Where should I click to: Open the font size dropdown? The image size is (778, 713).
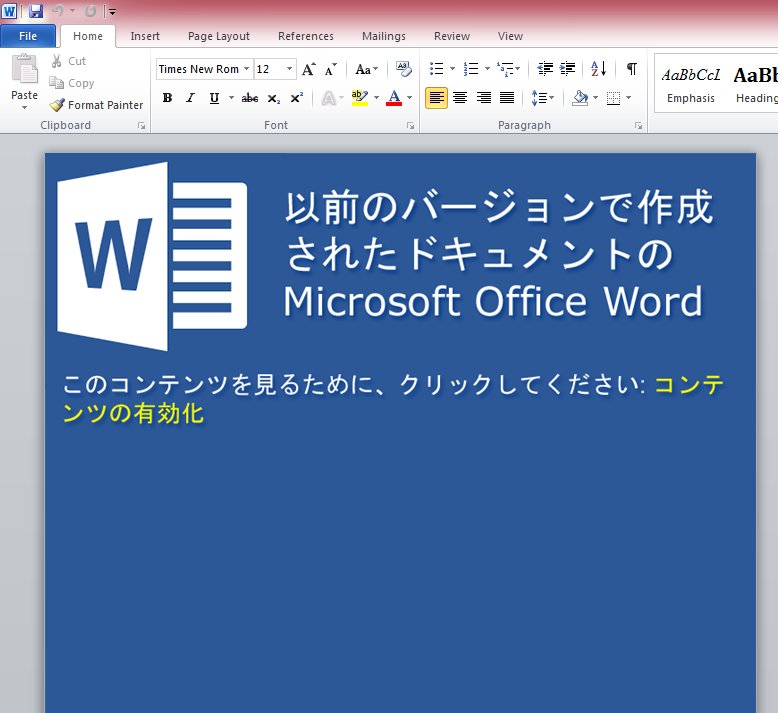[x=289, y=69]
